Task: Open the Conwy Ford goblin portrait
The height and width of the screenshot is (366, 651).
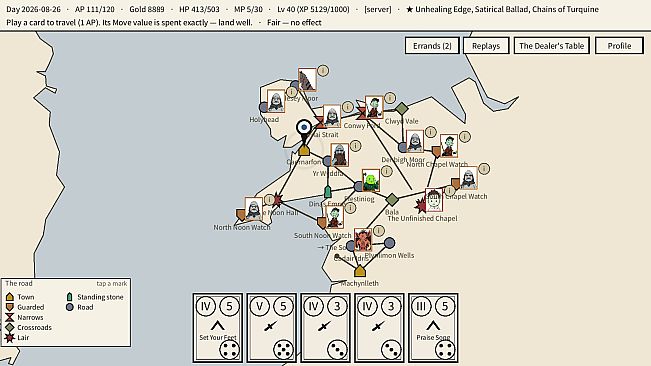Action: point(374,107)
